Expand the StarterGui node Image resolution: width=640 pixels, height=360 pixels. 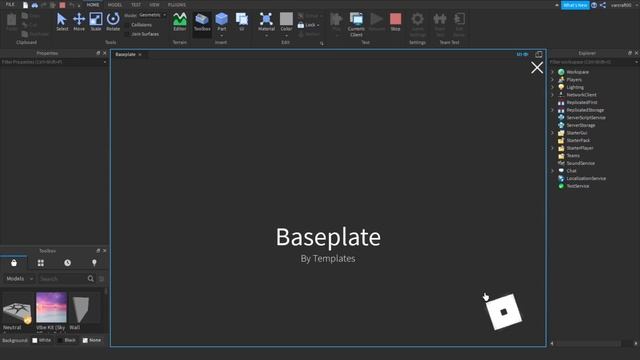pos(553,133)
